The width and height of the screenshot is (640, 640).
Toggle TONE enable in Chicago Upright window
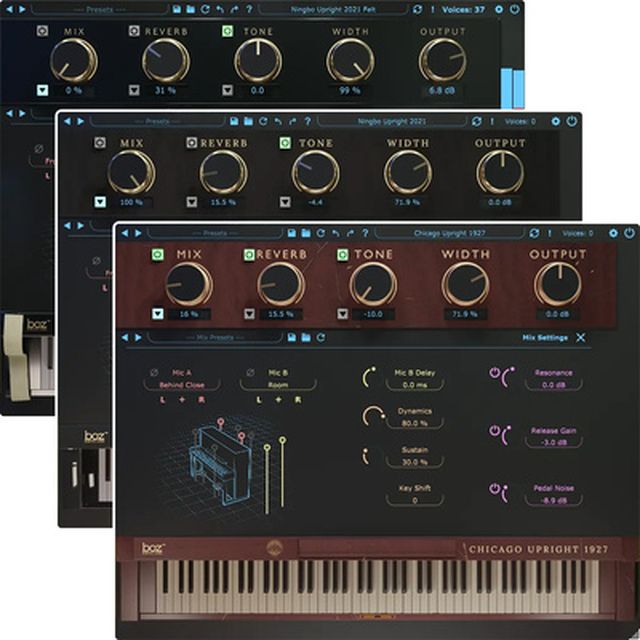pyautogui.click(x=343, y=255)
